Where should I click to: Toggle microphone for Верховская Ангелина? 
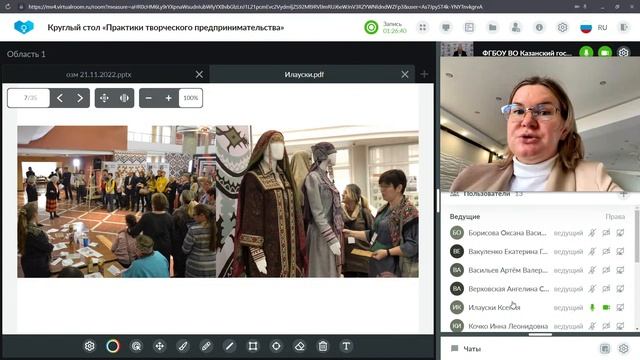click(592, 289)
